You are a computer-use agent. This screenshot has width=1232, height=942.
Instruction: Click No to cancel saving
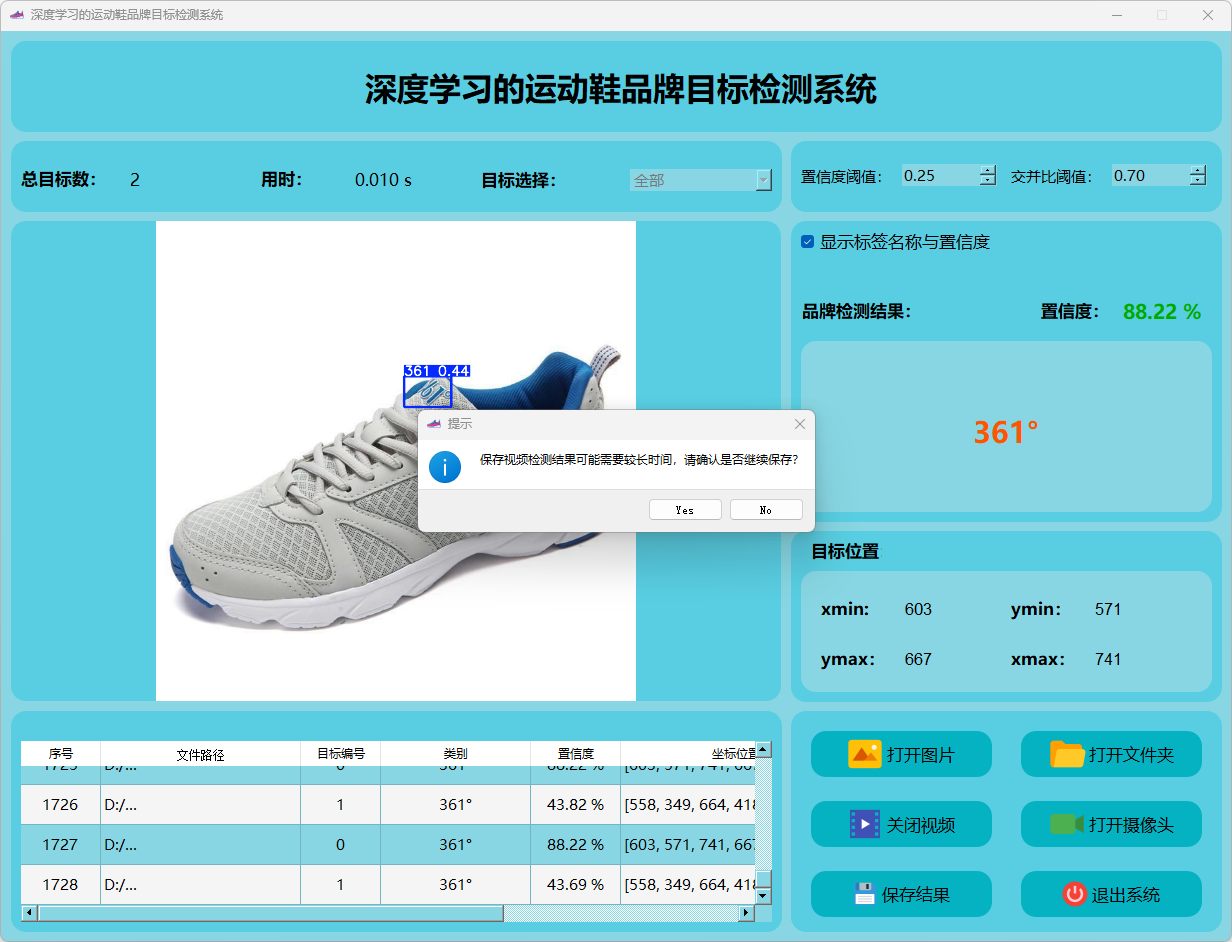point(766,510)
